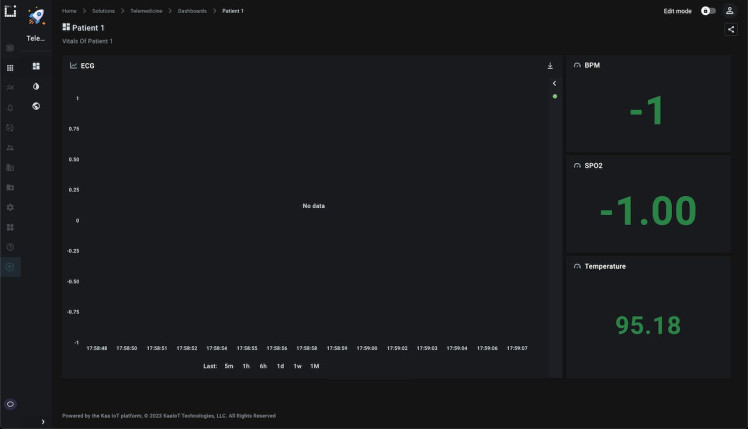Toggle the Edit mode switch
Screen dimensions: 748x429
pyautogui.click(x=708, y=11)
